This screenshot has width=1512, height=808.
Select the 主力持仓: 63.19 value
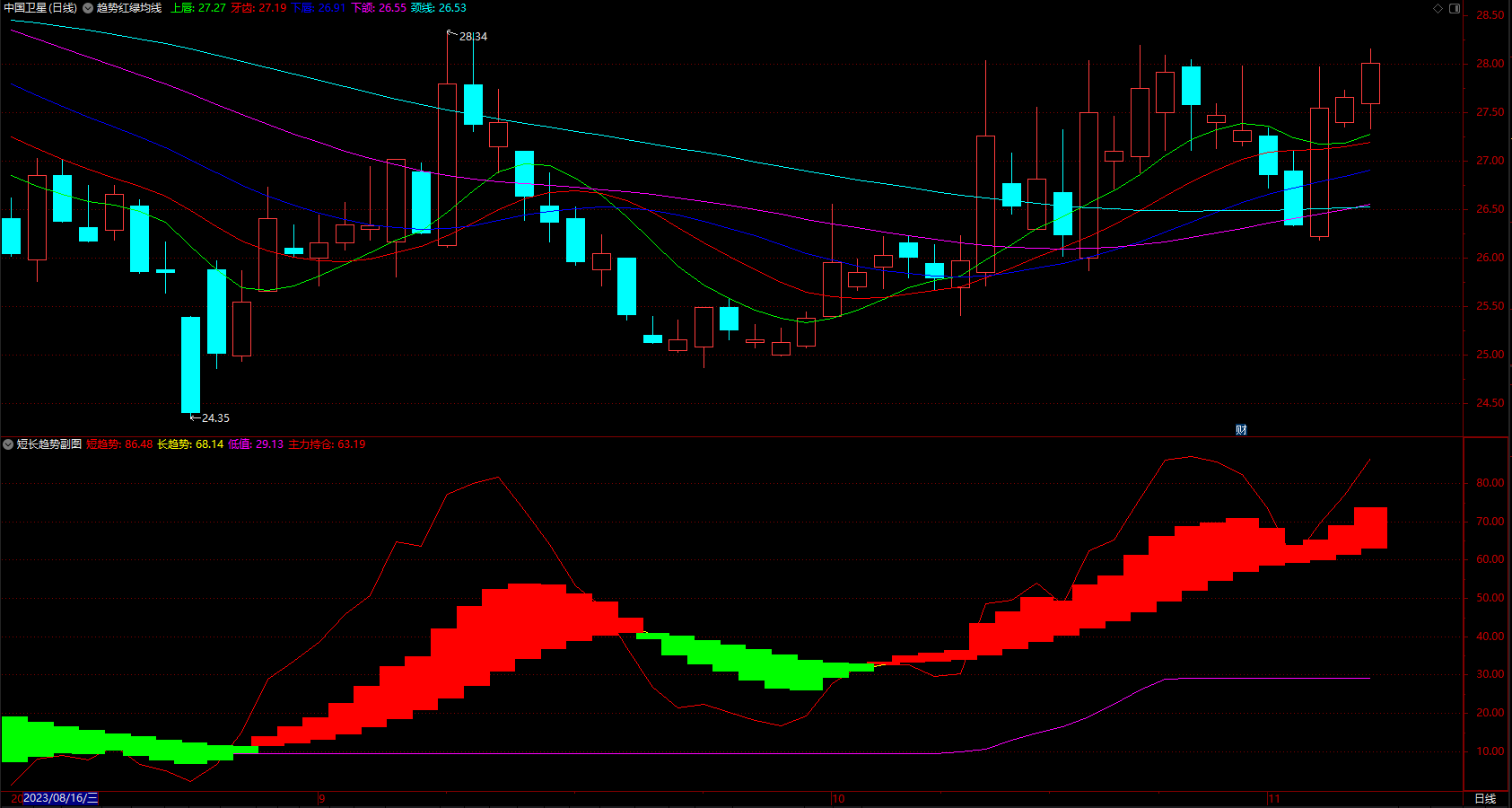[x=327, y=444]
